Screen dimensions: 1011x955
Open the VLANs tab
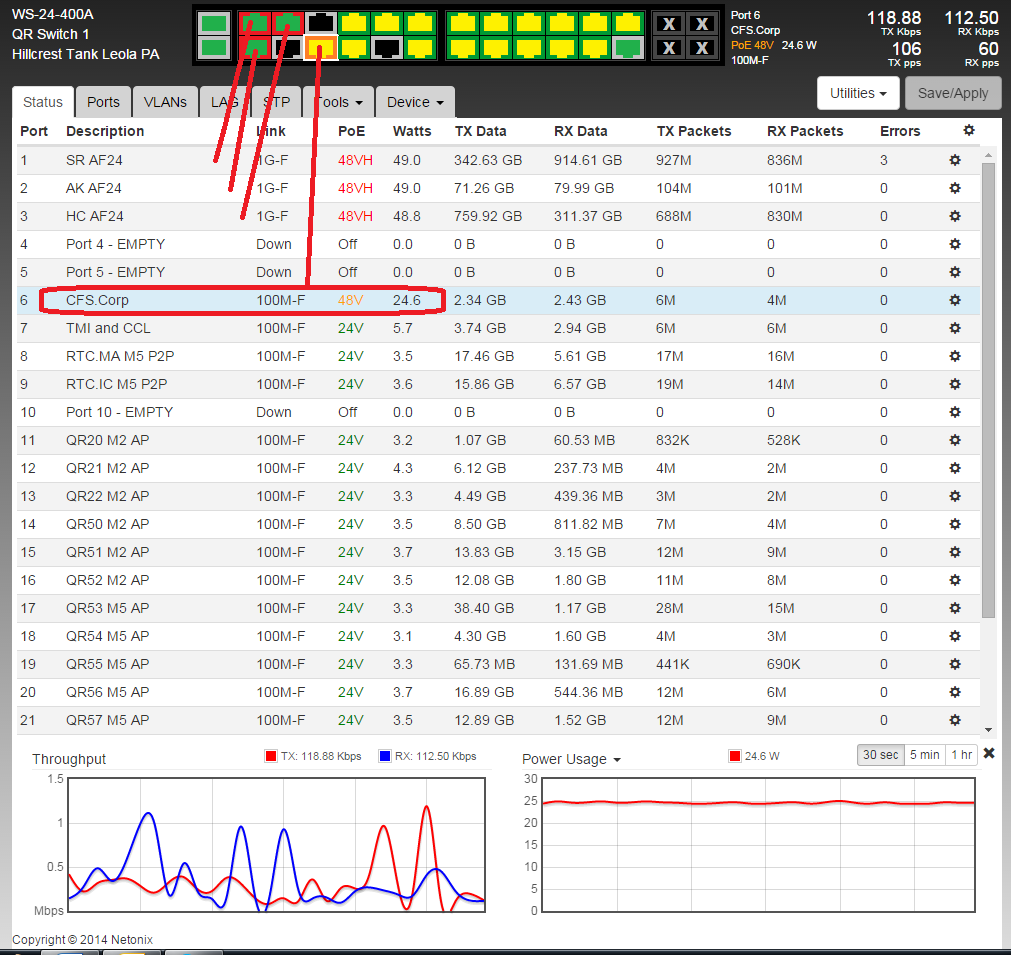[x=165, y=102]
